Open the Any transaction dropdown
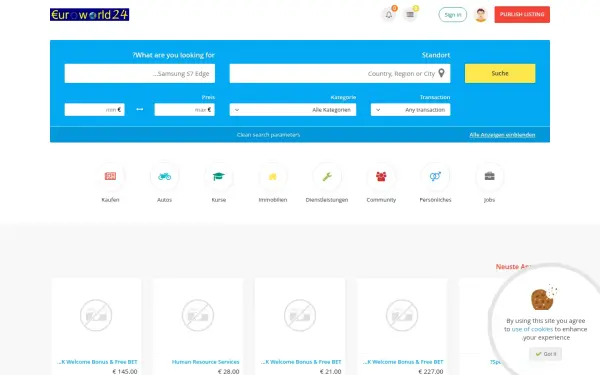 point(410,109)
